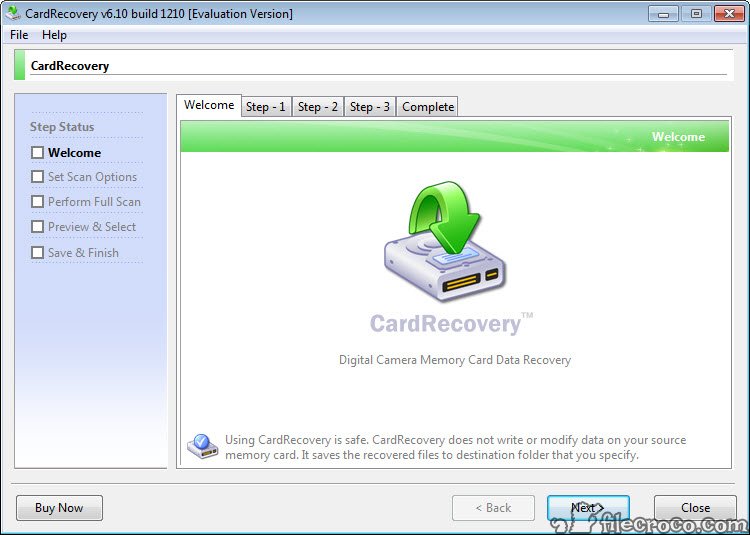Open the File menu
Image resolution: width=750 pixels, height=535 pixels.
19,35
